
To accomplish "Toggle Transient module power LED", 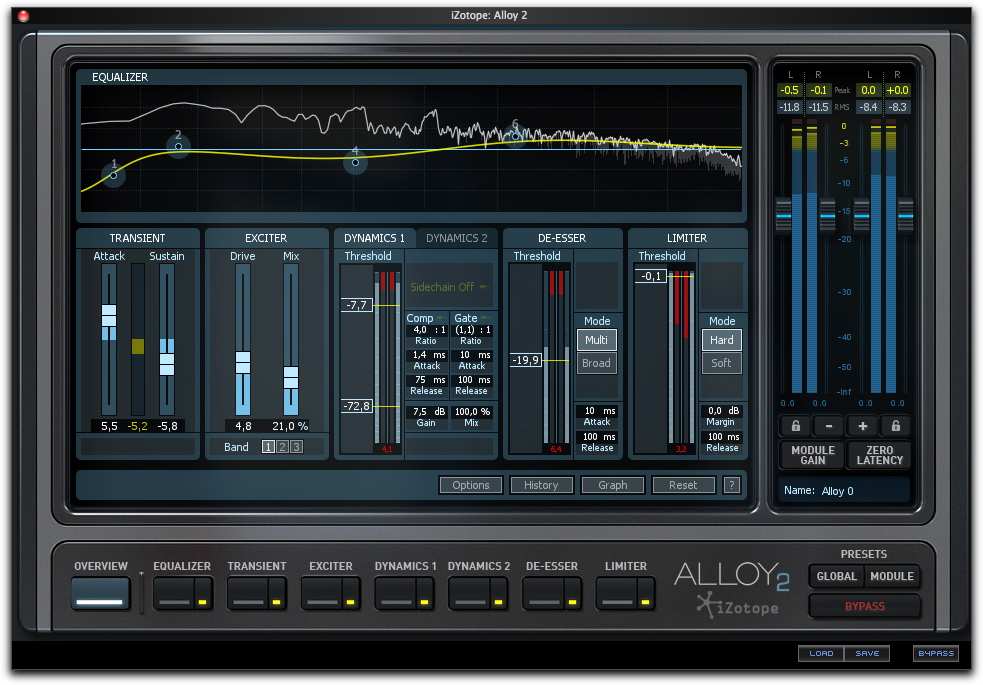I will click(276, 602).
